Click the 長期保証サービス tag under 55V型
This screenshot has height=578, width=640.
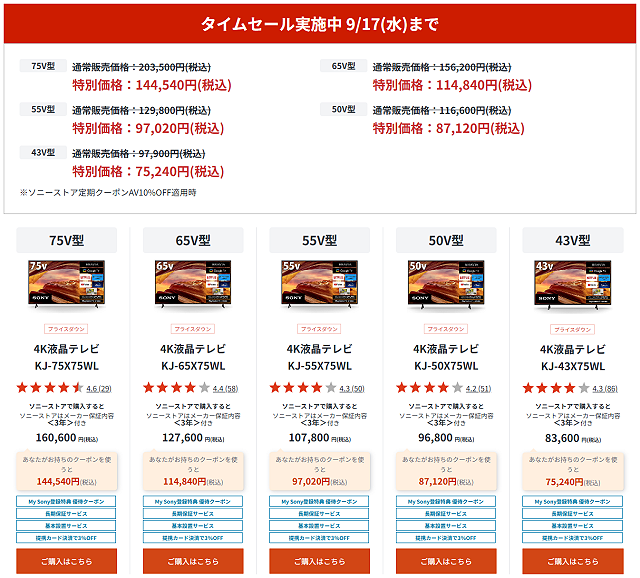click(x=319, y=514)
